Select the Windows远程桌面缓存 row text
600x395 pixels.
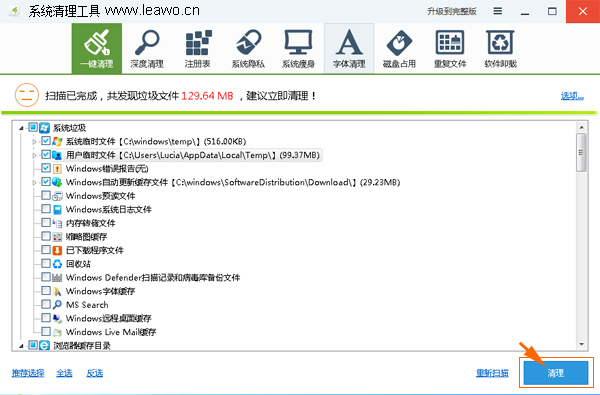109,318
